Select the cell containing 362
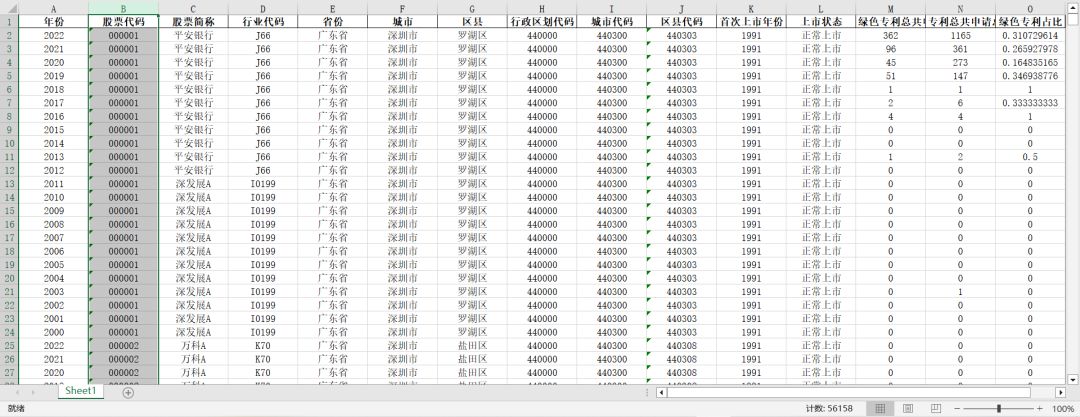The image size is (1080, 417). [891, 35]
